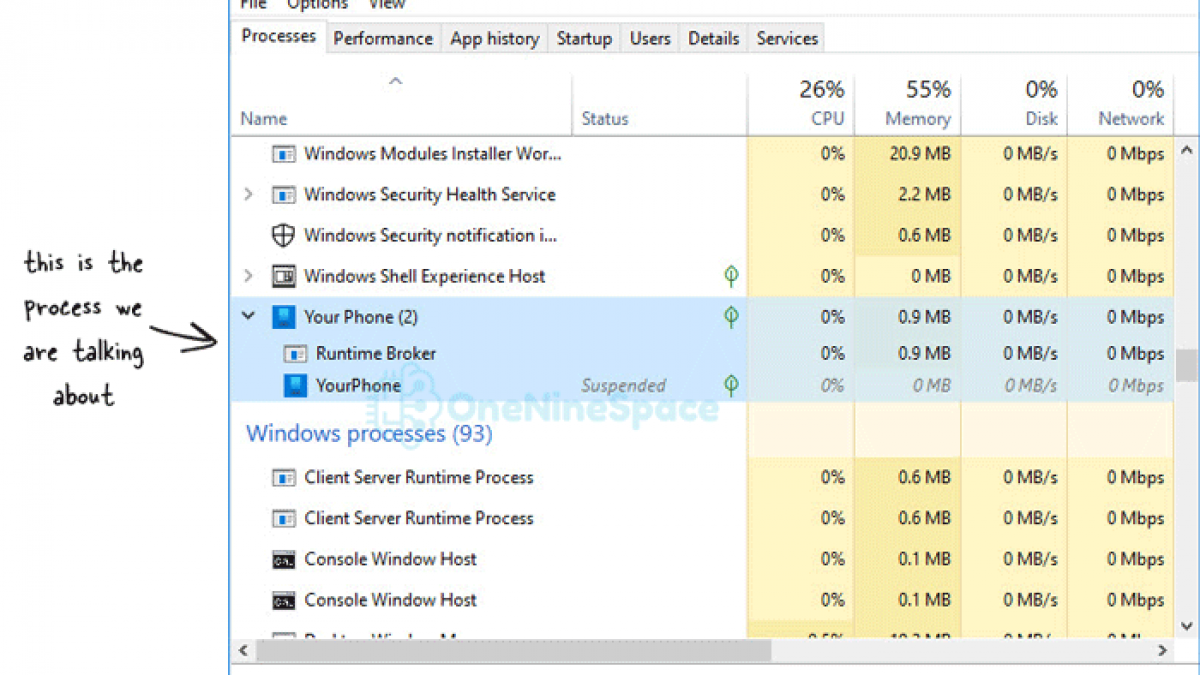Image resolution: width=1200 pixels, height=675 pixels.
Task: Click the Windows Security notification shield icon
Action: tap(284, 236)
